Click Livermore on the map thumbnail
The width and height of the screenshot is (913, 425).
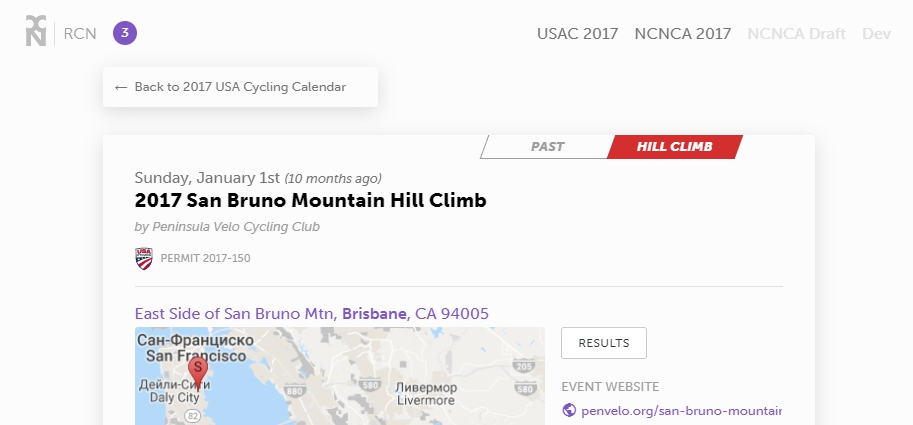point(426,401)
